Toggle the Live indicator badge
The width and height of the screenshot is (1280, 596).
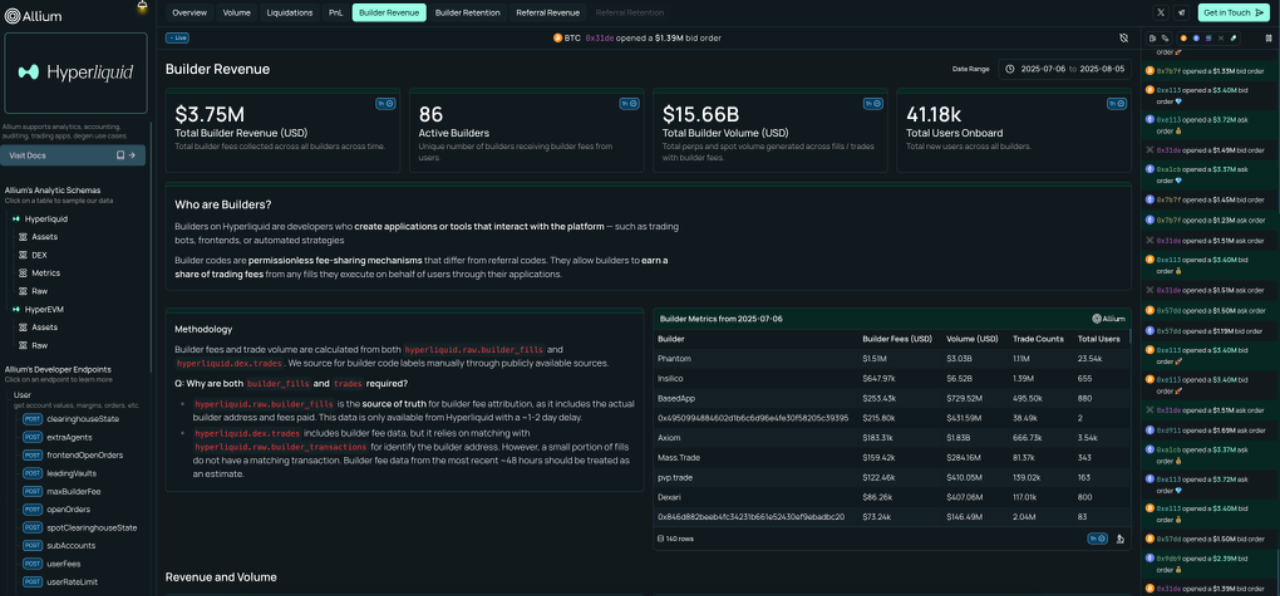click(177, 38)
